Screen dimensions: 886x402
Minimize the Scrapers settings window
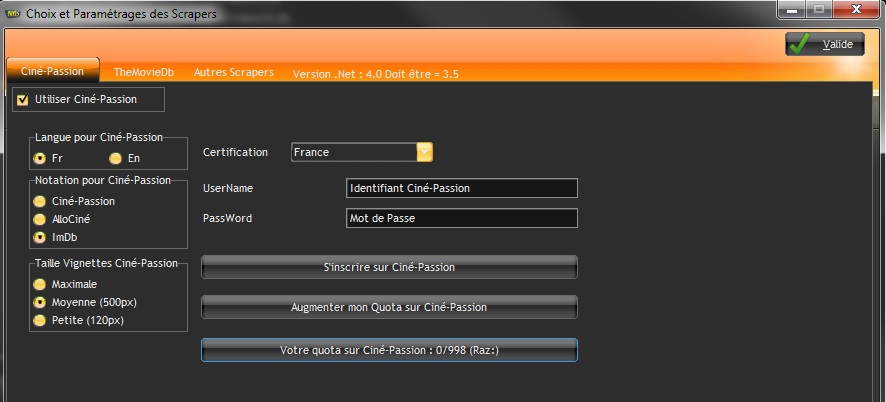tap(794, 10)
